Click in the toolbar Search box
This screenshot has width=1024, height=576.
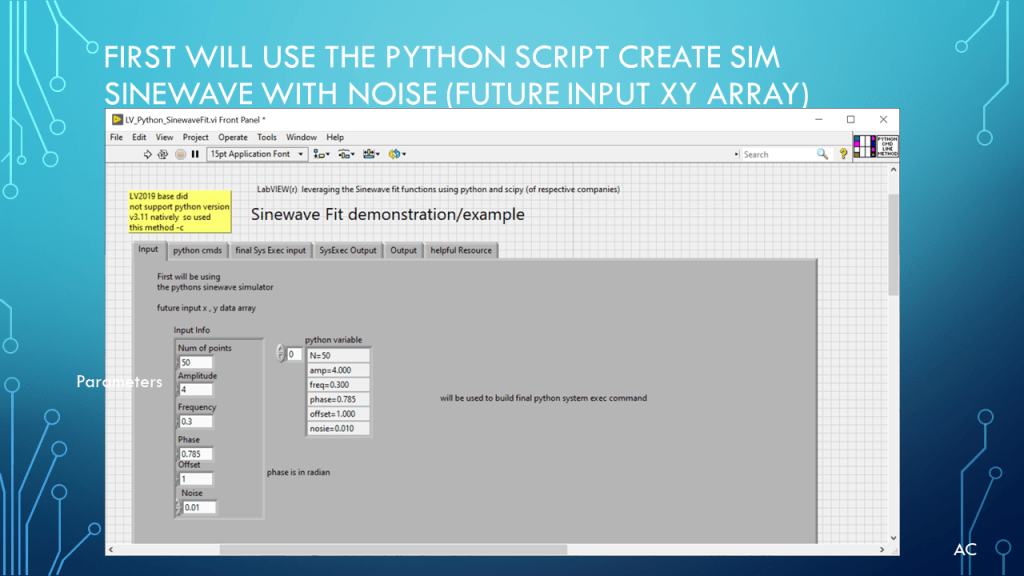point(778,154)
